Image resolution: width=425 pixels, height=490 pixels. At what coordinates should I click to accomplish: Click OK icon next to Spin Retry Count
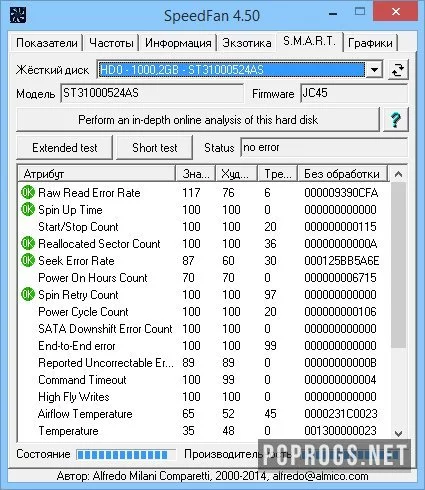coord(28,294)
